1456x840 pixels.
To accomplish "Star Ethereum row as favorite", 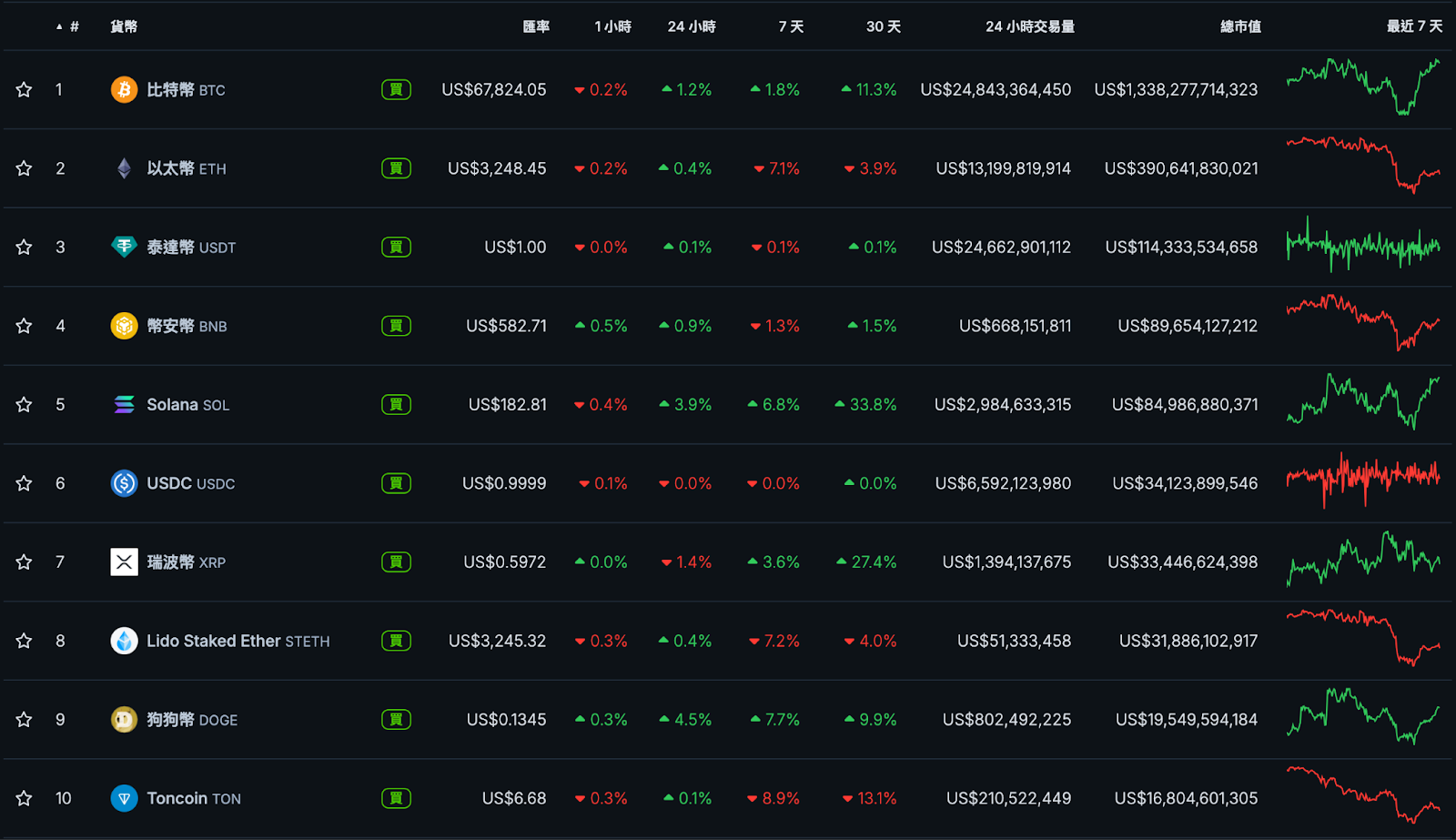I will 24,168.
